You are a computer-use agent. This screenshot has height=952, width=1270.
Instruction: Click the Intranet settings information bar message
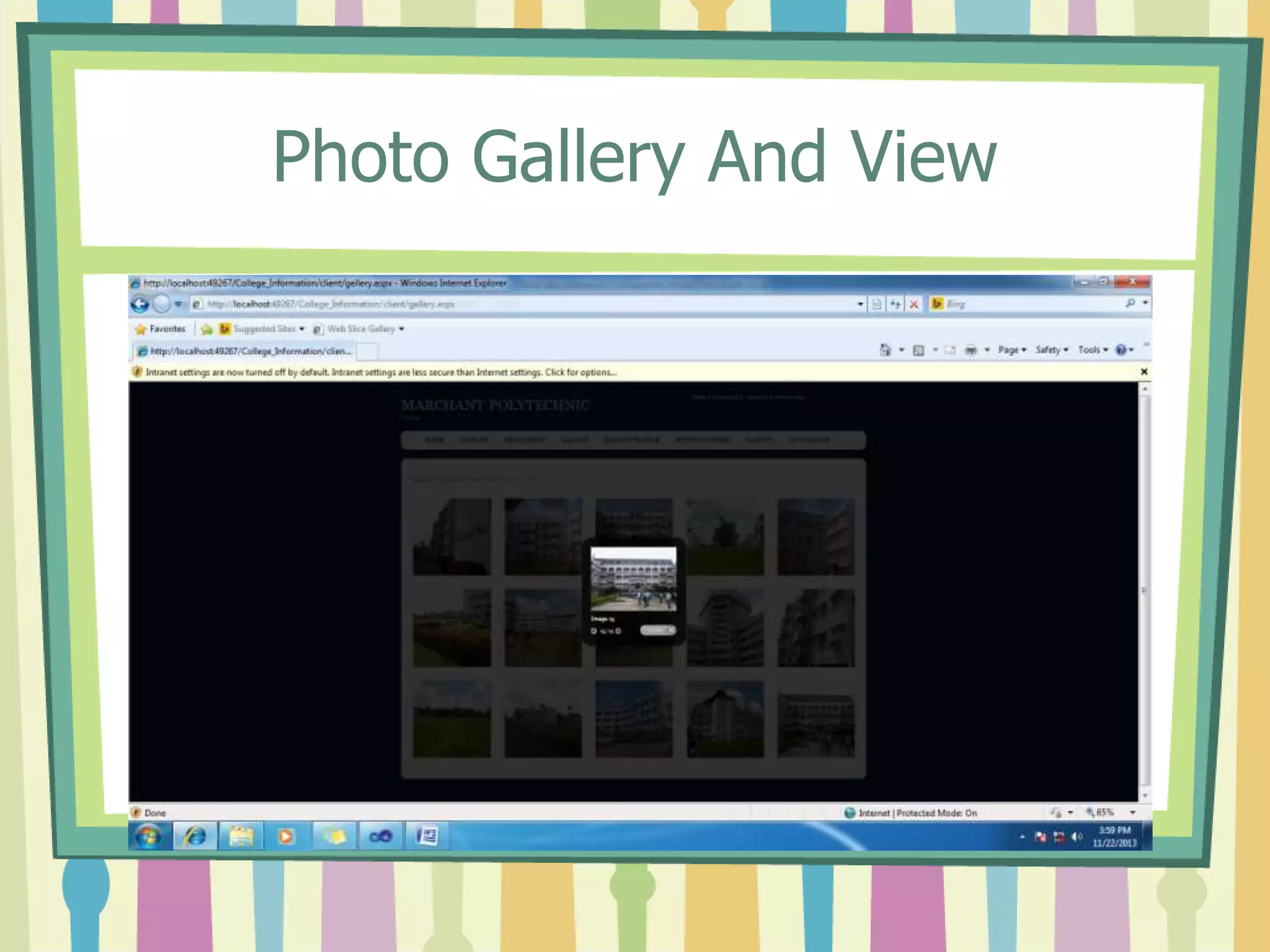[381, 372]
